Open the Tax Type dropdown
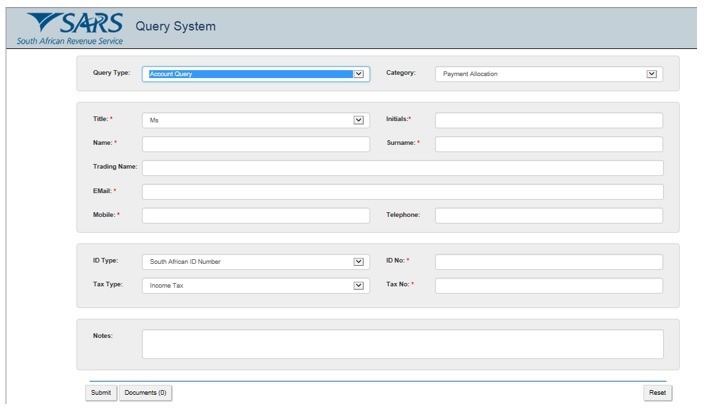 (255, 286)
